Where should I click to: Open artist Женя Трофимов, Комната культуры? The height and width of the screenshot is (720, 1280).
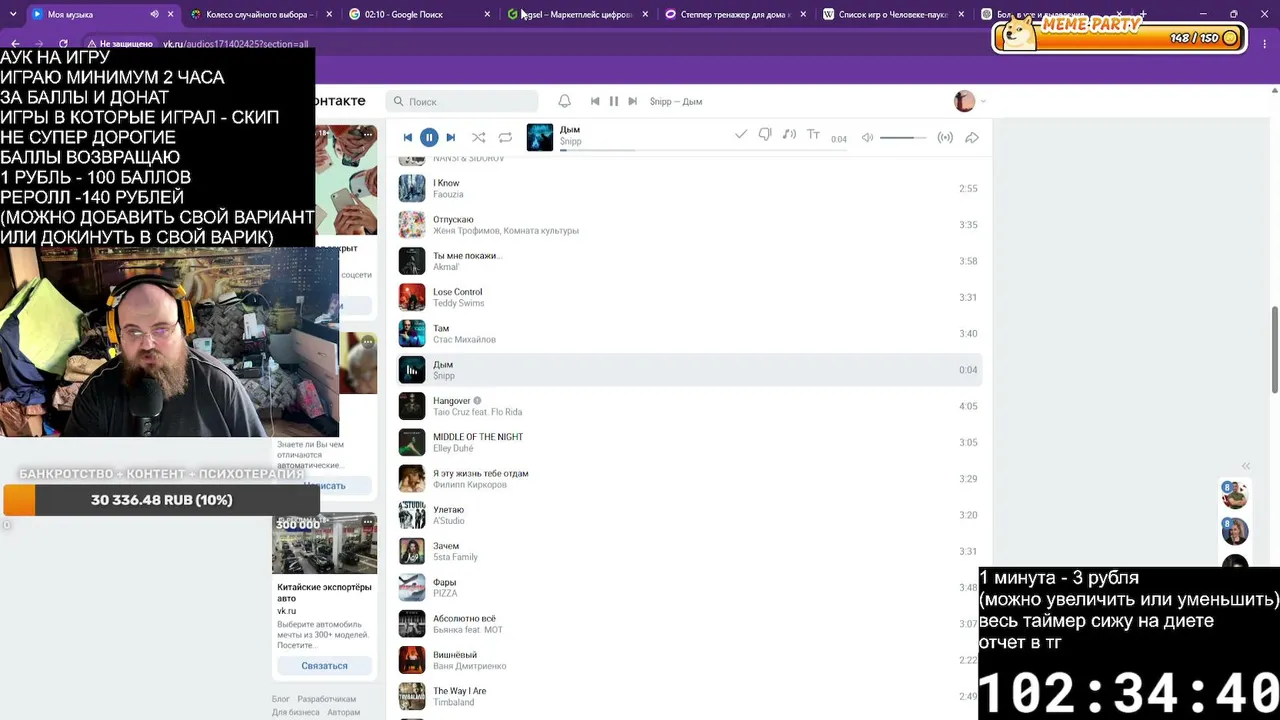(x=506, y=231)
